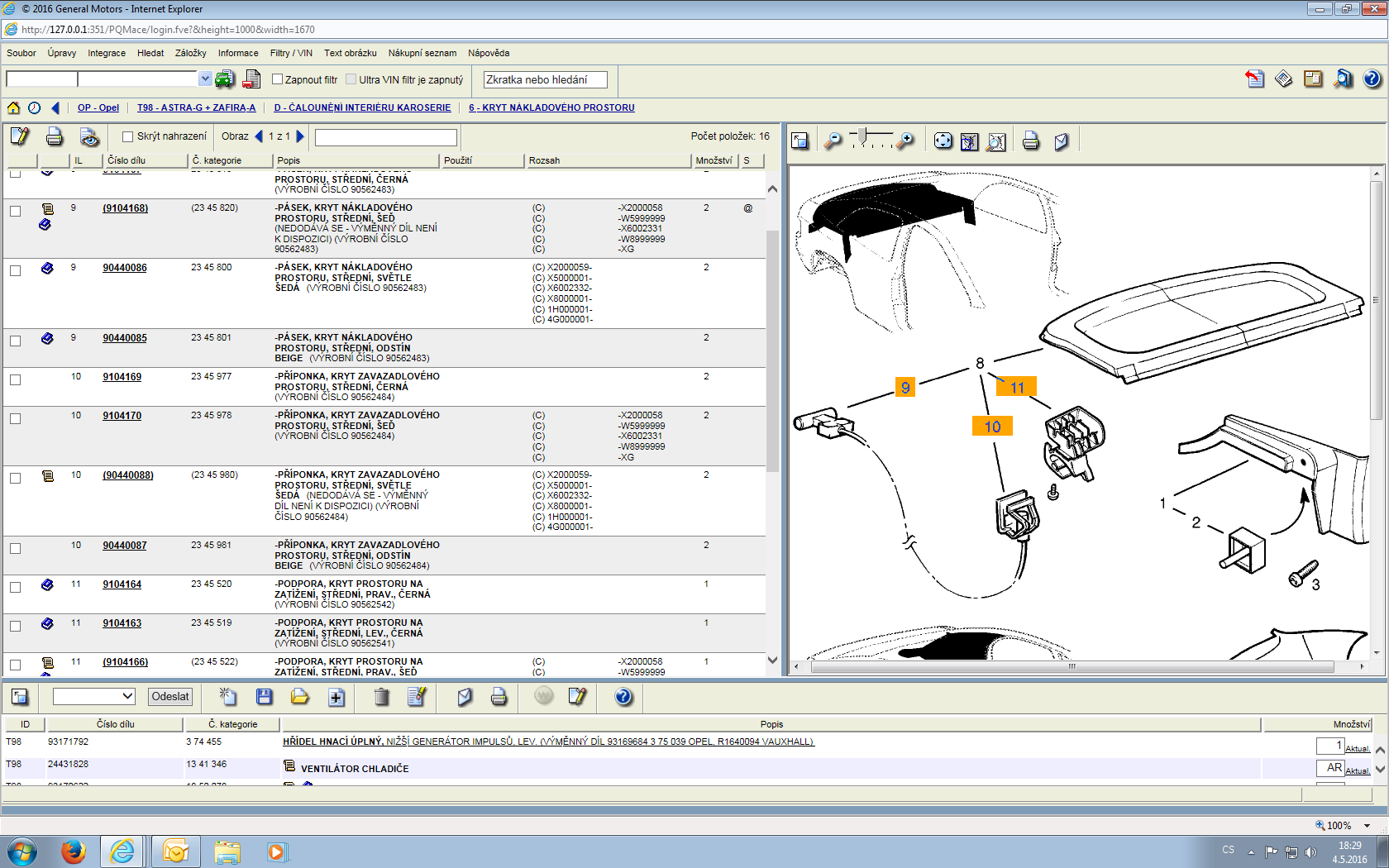The width and height of the screenshot is (1389, 868).
Task: Open part number link 9104169
Action: pyautogui.click(x=122, y=377)
